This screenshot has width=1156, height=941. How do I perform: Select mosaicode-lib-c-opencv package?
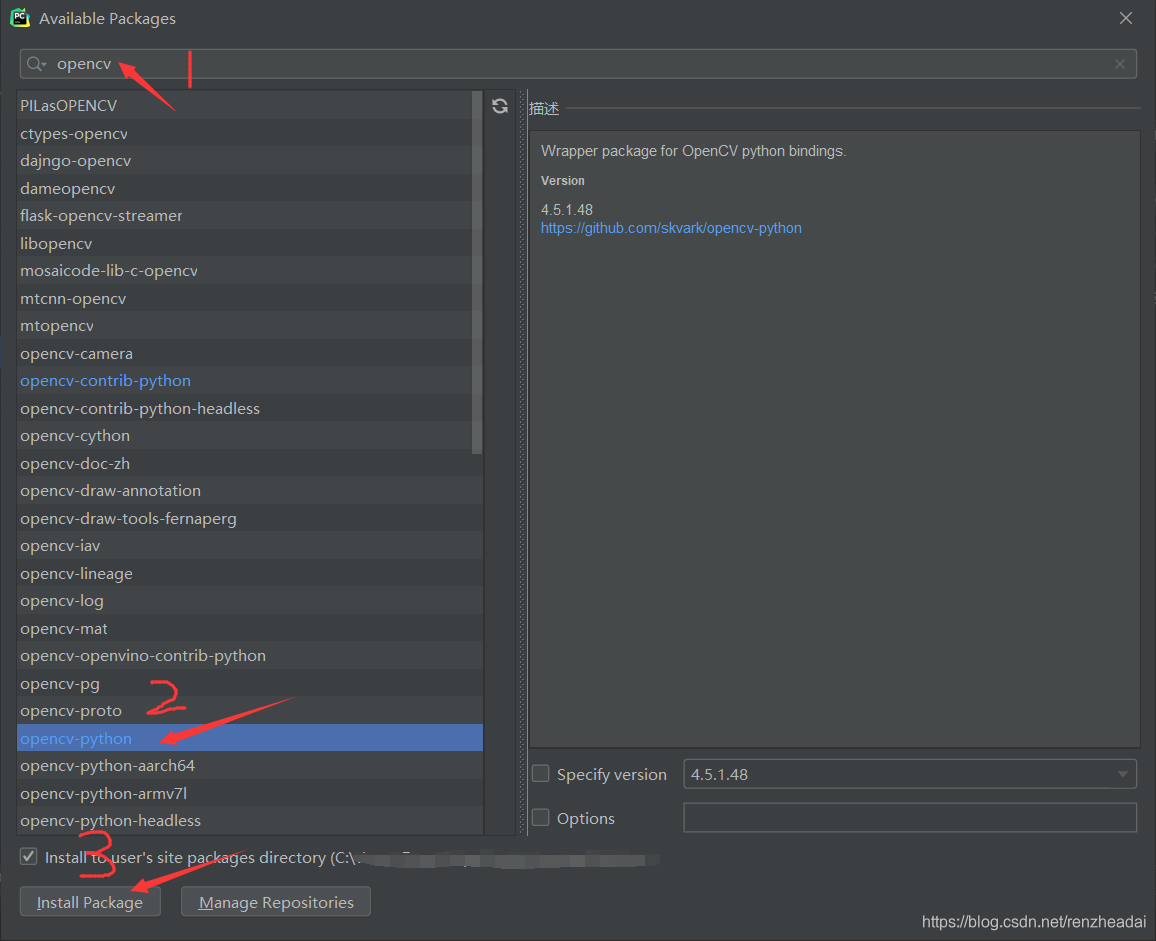[250, 271]
